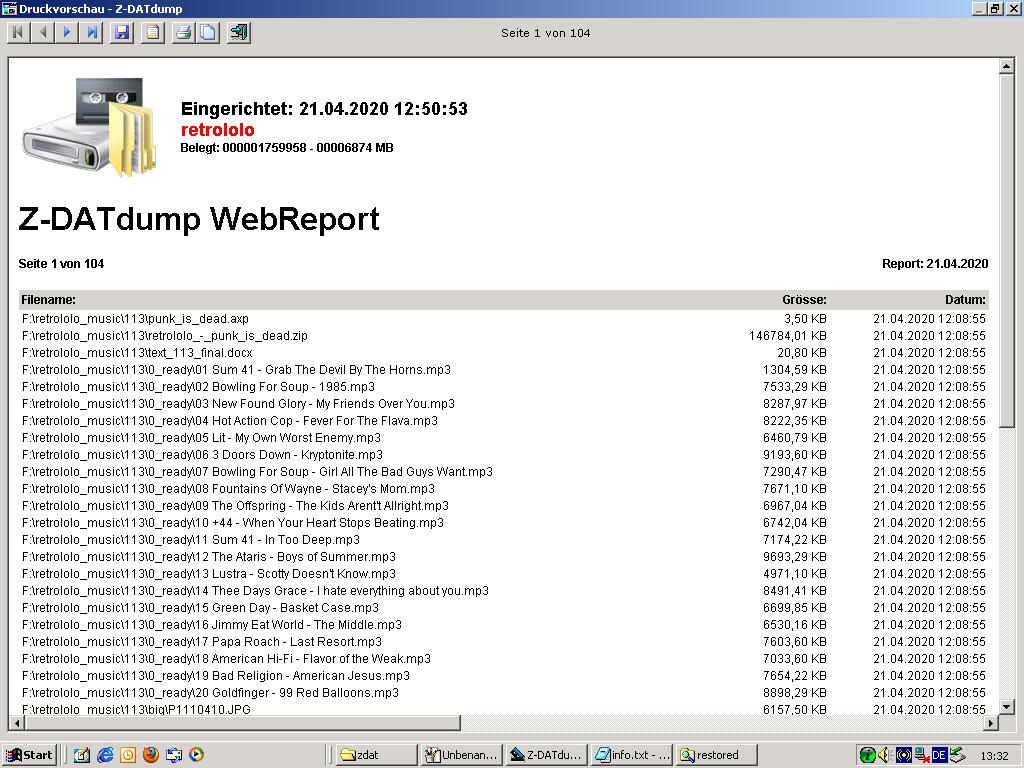1024x768 pixels.
Task: Click the horizontal scrollbar left arrow
Action: click(x=17, y=722)
